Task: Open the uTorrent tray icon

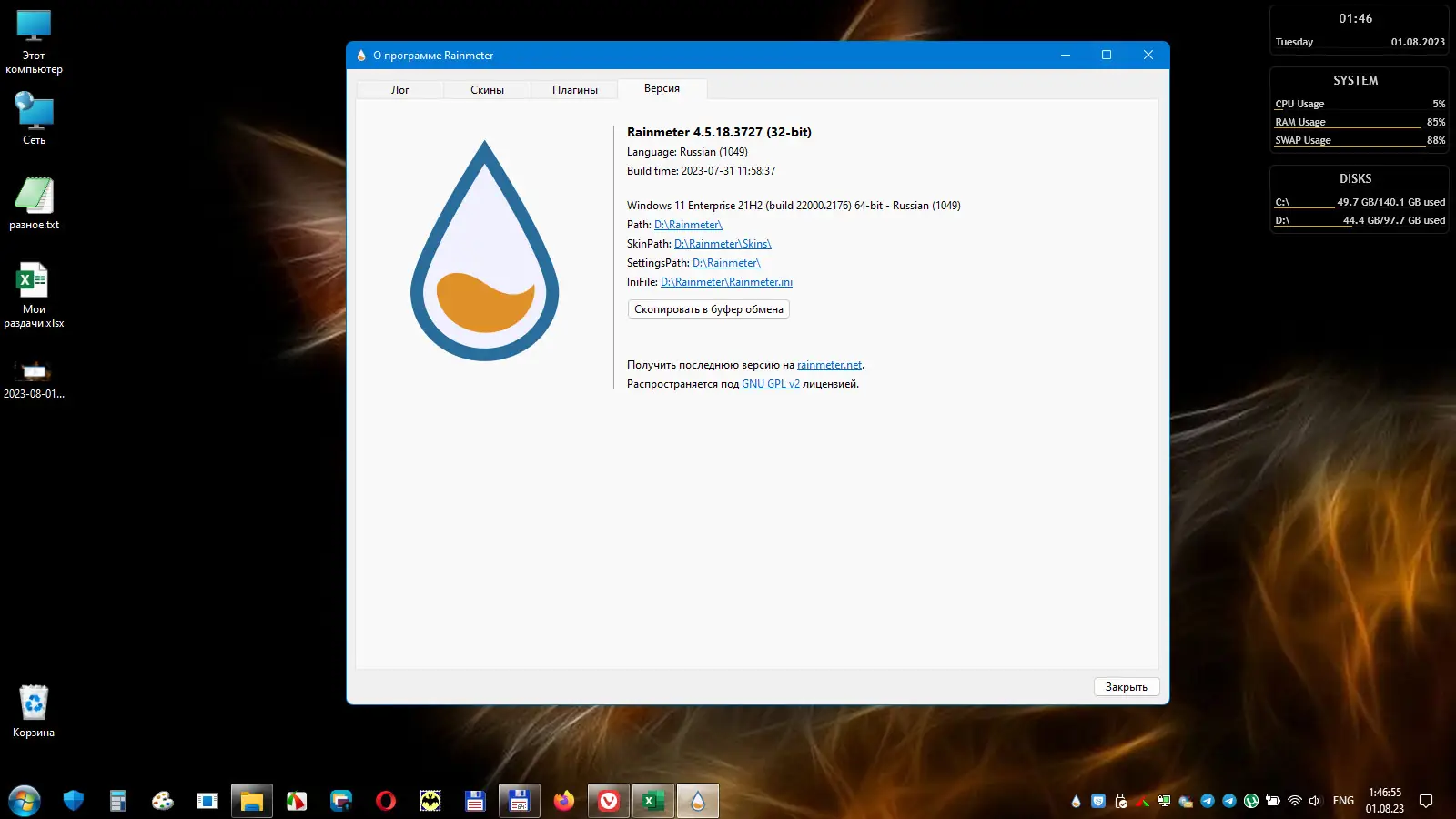Action: pos(1251,801)
